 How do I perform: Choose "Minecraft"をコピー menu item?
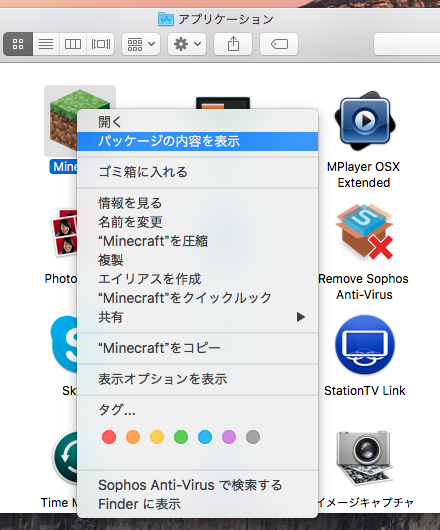tap(197, 348)
